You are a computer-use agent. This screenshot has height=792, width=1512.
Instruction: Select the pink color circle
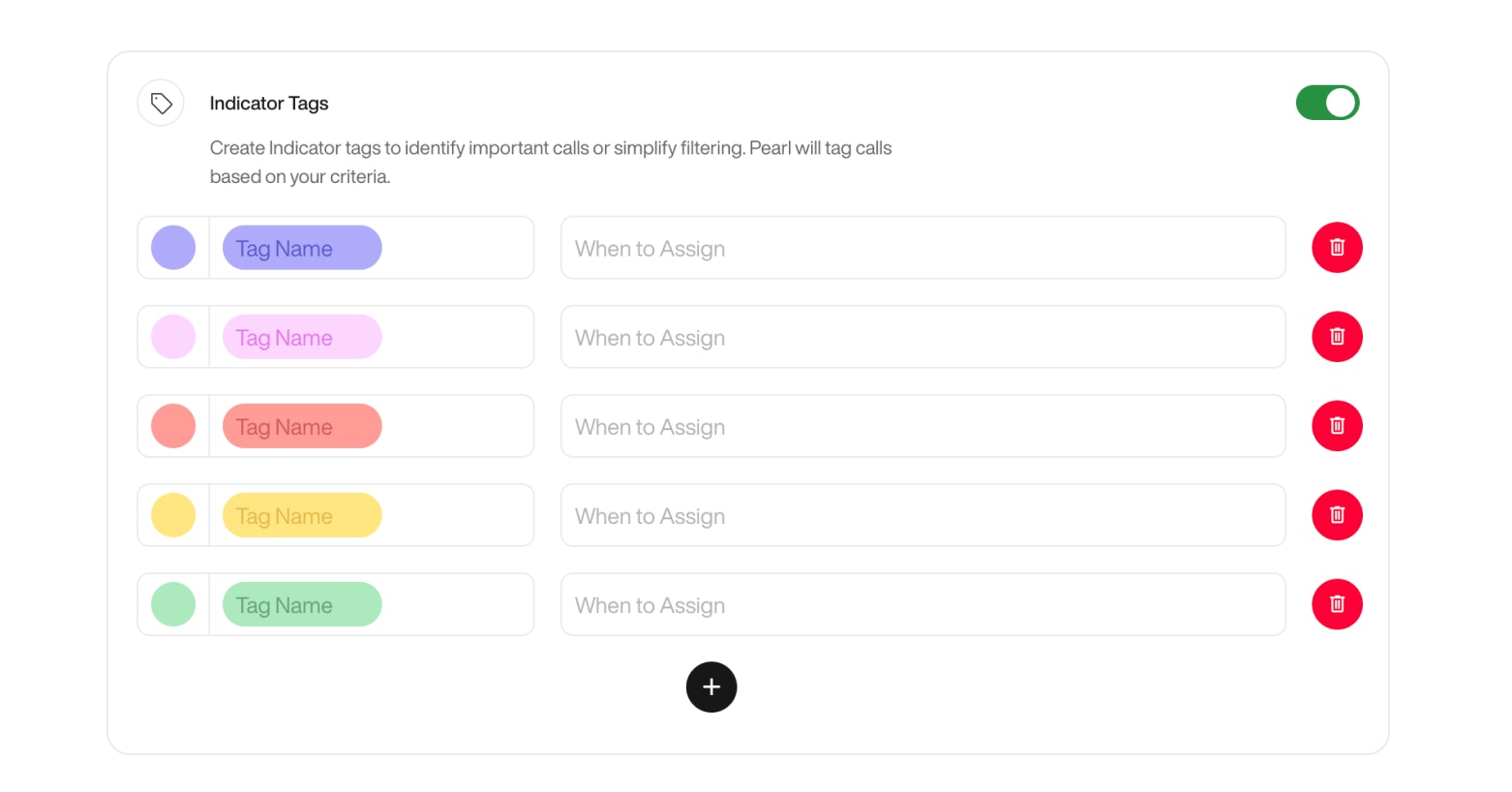(172, 336)
